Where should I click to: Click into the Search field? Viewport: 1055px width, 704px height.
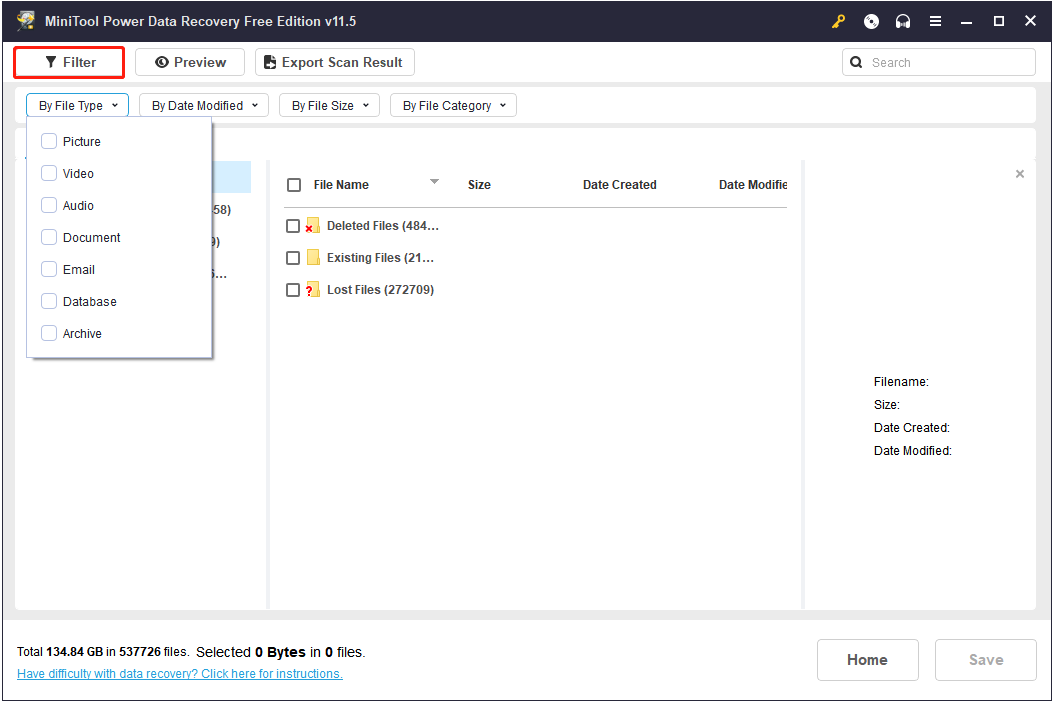tap(939, 63)
